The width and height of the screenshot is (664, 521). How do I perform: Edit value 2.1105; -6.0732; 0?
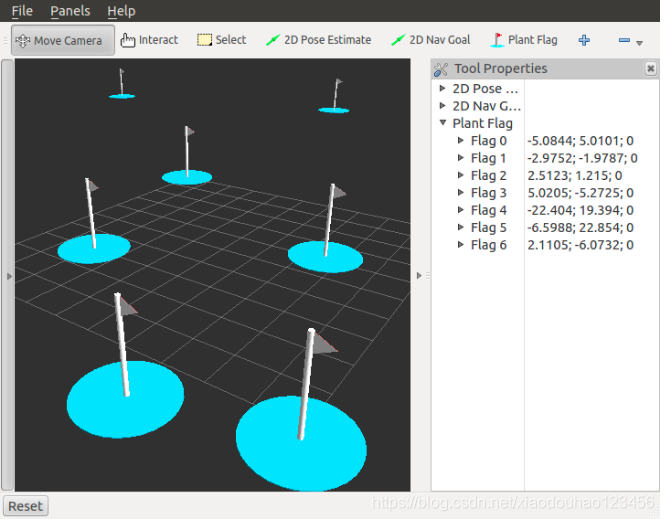tap(581, 245)
